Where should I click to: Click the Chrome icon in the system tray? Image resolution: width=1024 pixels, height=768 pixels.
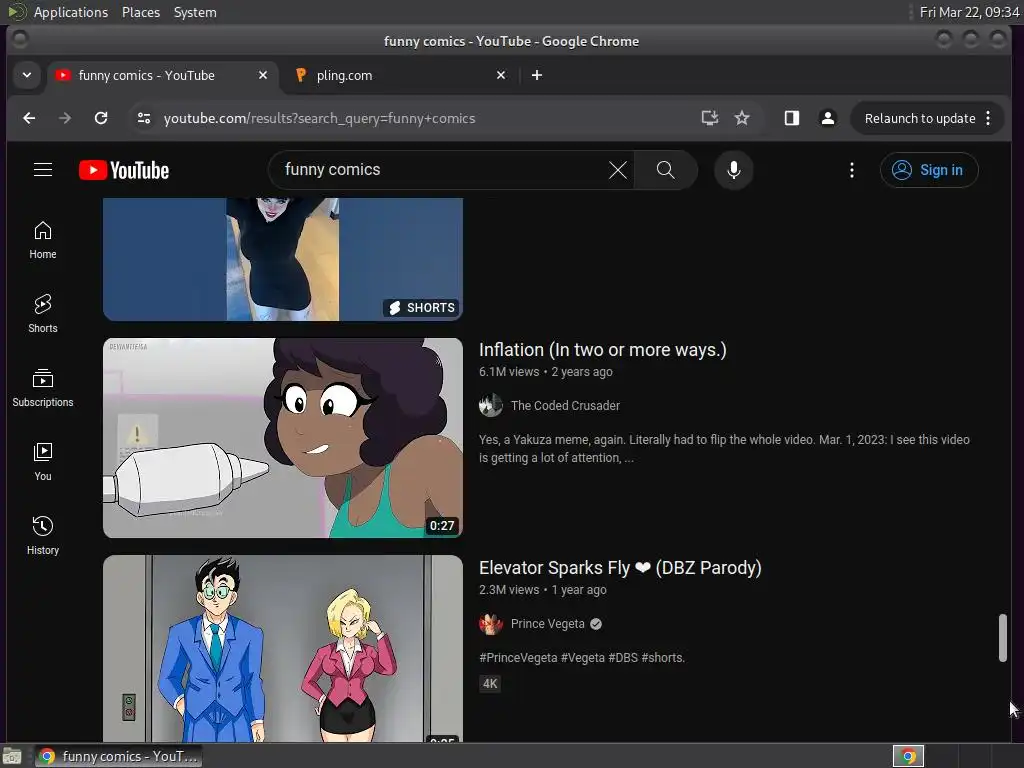pyautogui.click(x=908, y=756)
